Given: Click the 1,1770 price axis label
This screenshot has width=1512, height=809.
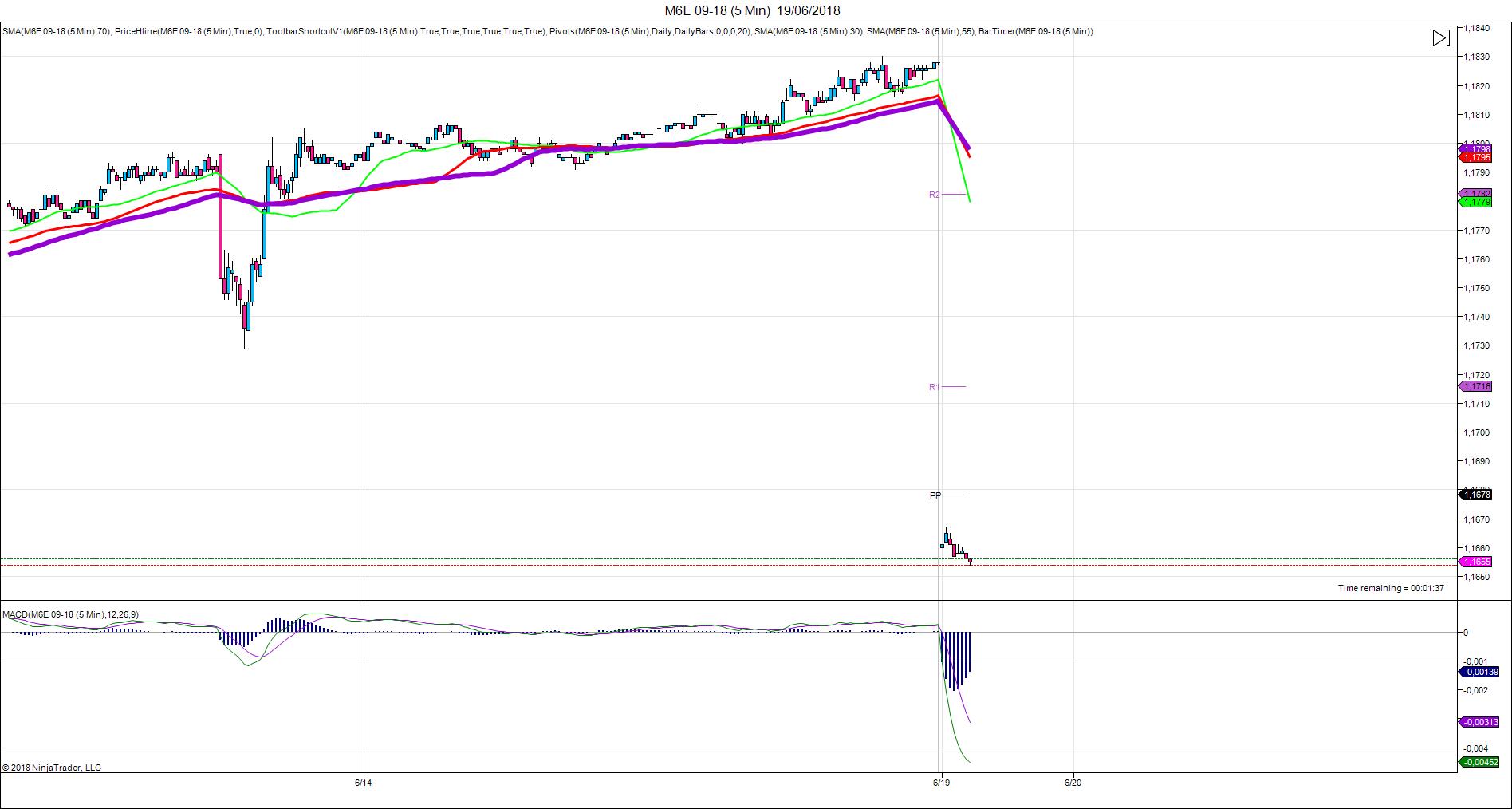Looking at the screenshot, I should [1477, 231].
